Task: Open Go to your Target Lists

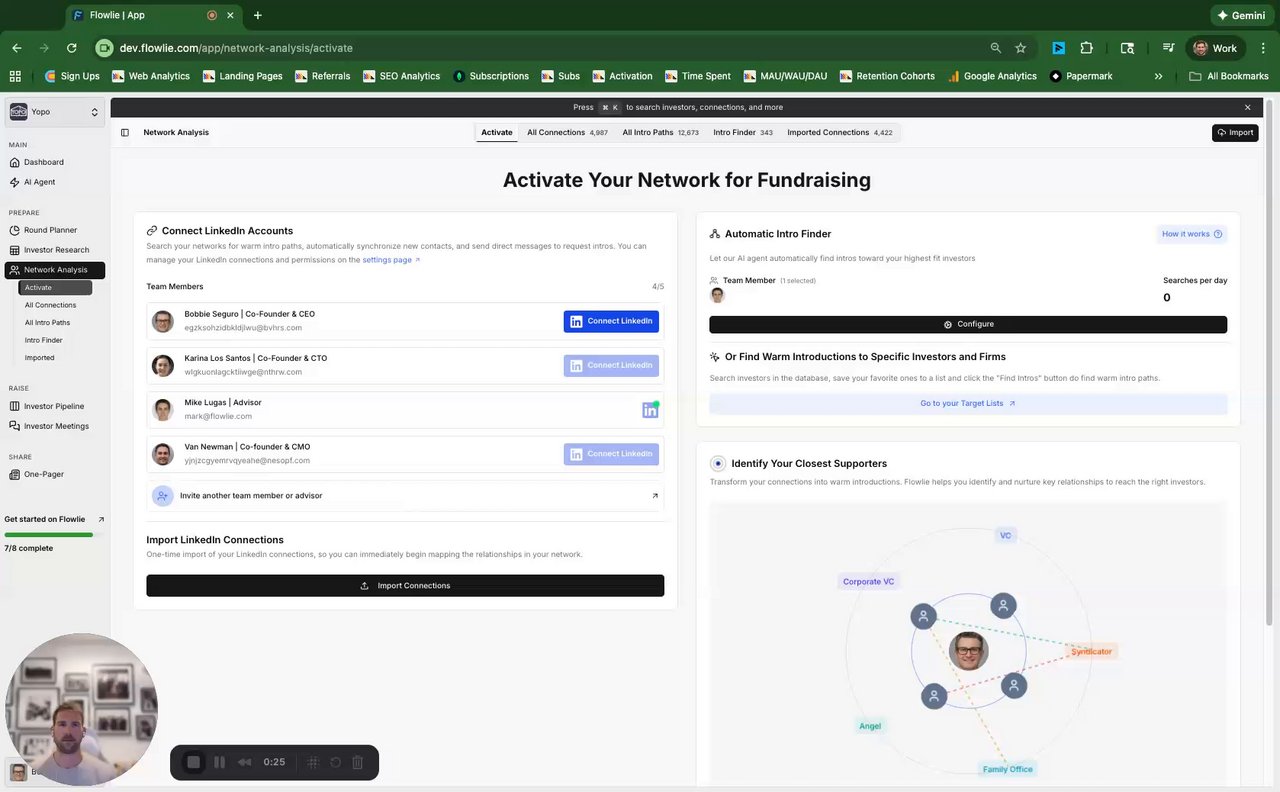Action: click(x=968, y=403)
